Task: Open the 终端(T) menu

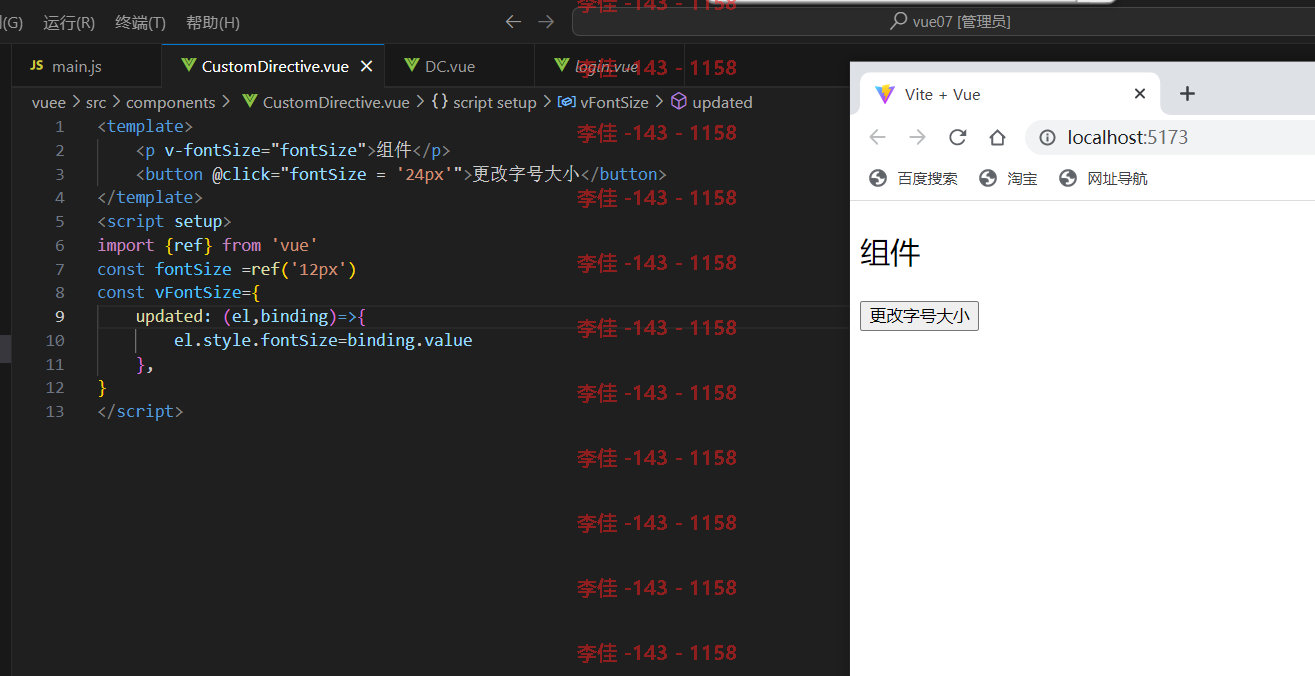Action: click(x=141, y=22)
